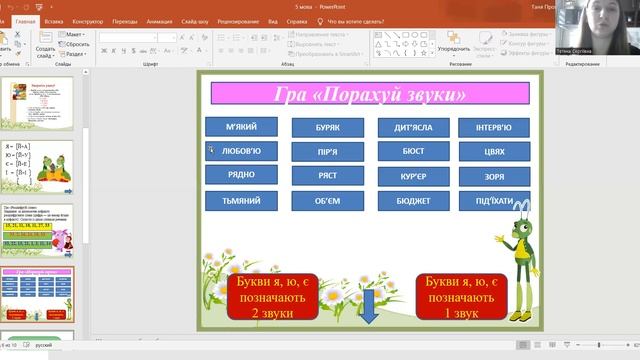
Task: Select the oval shape in shapes gallery
Action: (x=415, y=35)
